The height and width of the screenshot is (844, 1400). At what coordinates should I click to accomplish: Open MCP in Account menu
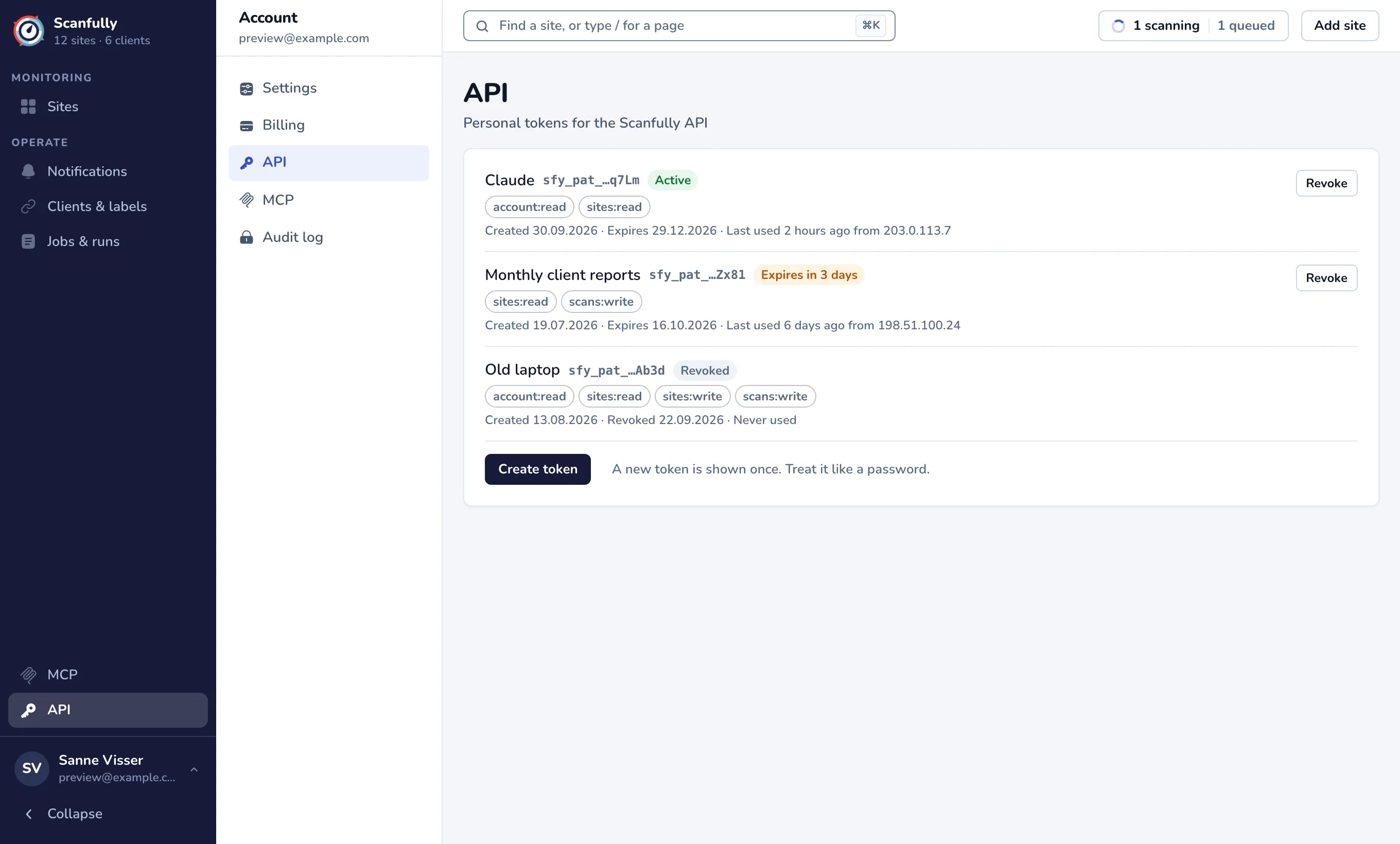(x=328, y=200)
